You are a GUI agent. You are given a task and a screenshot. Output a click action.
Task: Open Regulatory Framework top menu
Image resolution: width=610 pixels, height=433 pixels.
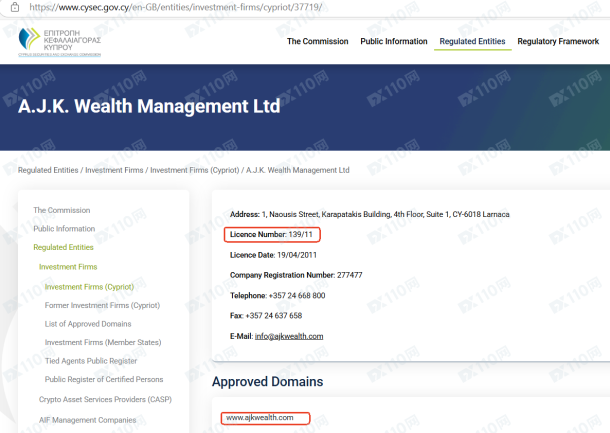tap(559, 42)
